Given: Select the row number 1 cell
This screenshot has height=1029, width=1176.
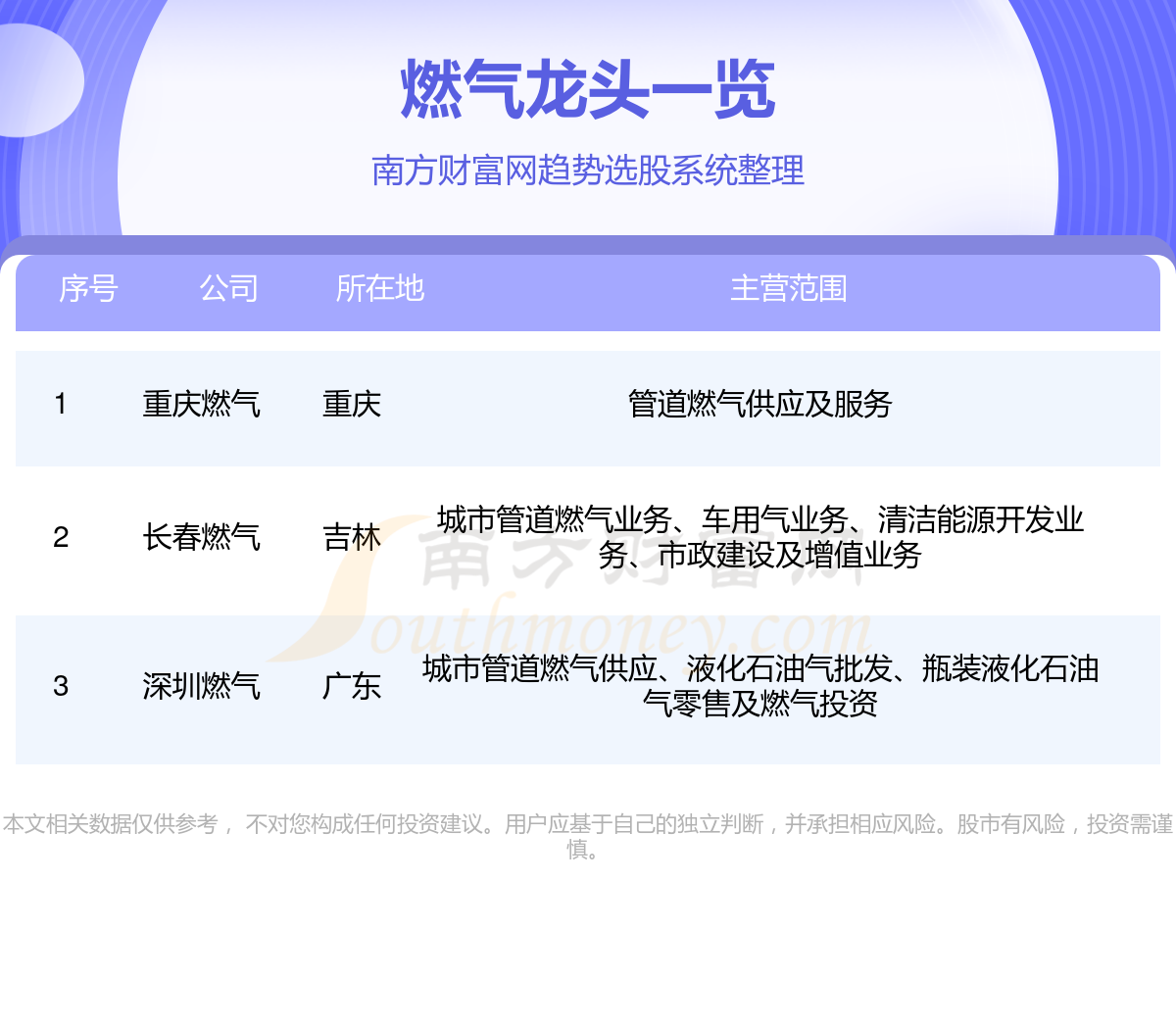Looking at the screenshot, I should click(61, 404).
